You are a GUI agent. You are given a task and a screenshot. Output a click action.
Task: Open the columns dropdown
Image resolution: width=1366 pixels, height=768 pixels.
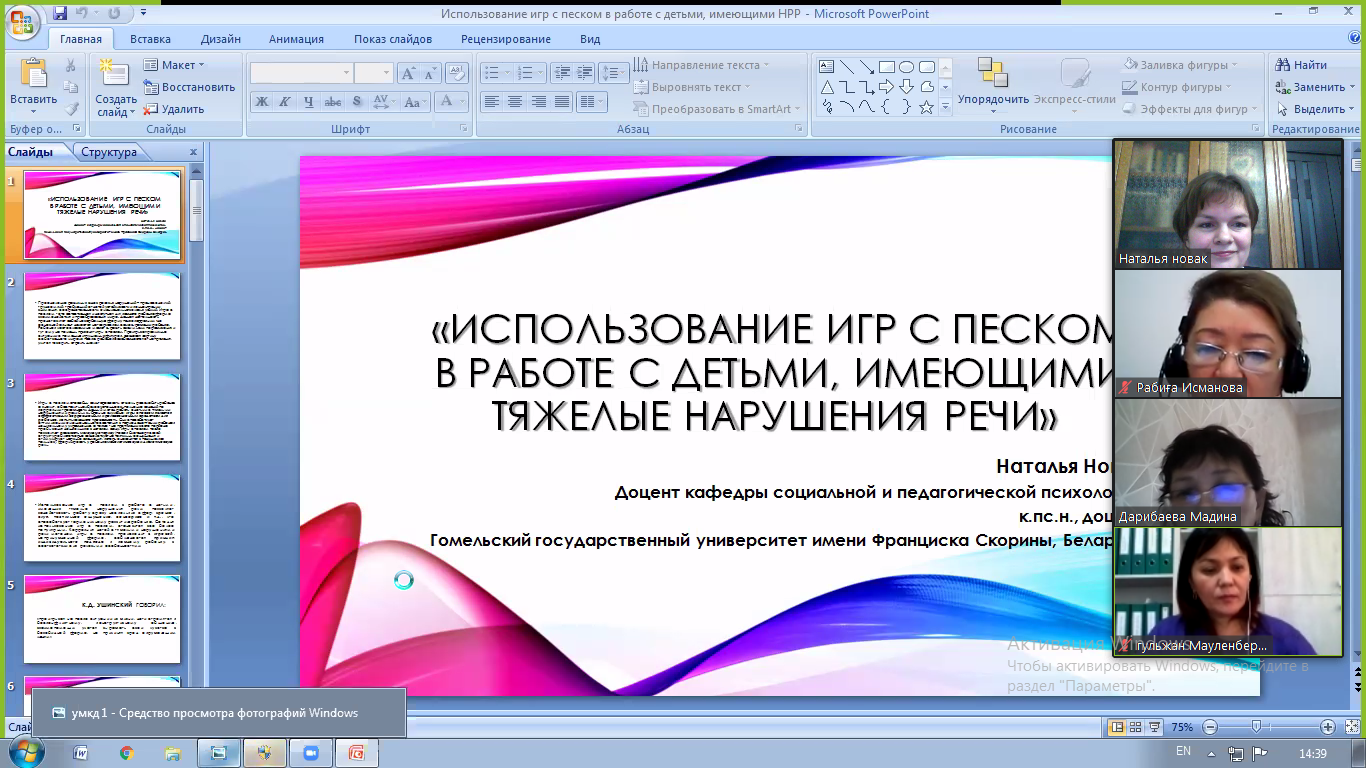591,101
